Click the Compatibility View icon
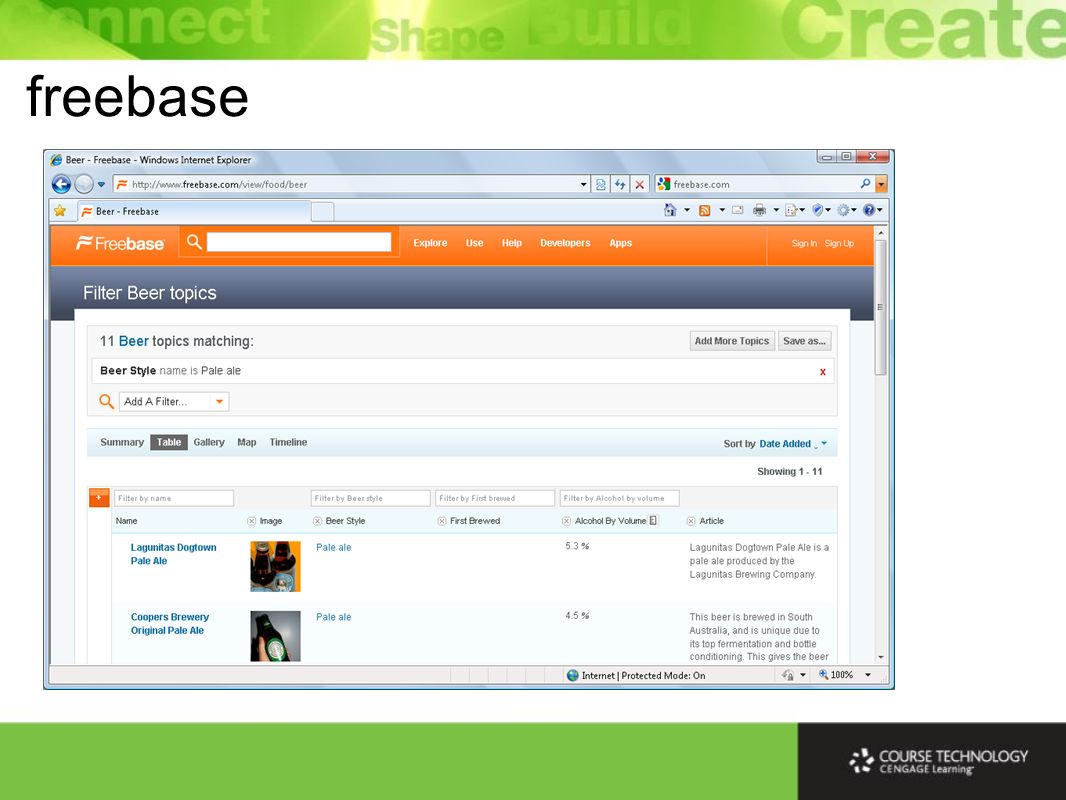The width and height of the screenshot is (1066, 800). [600, 184]
